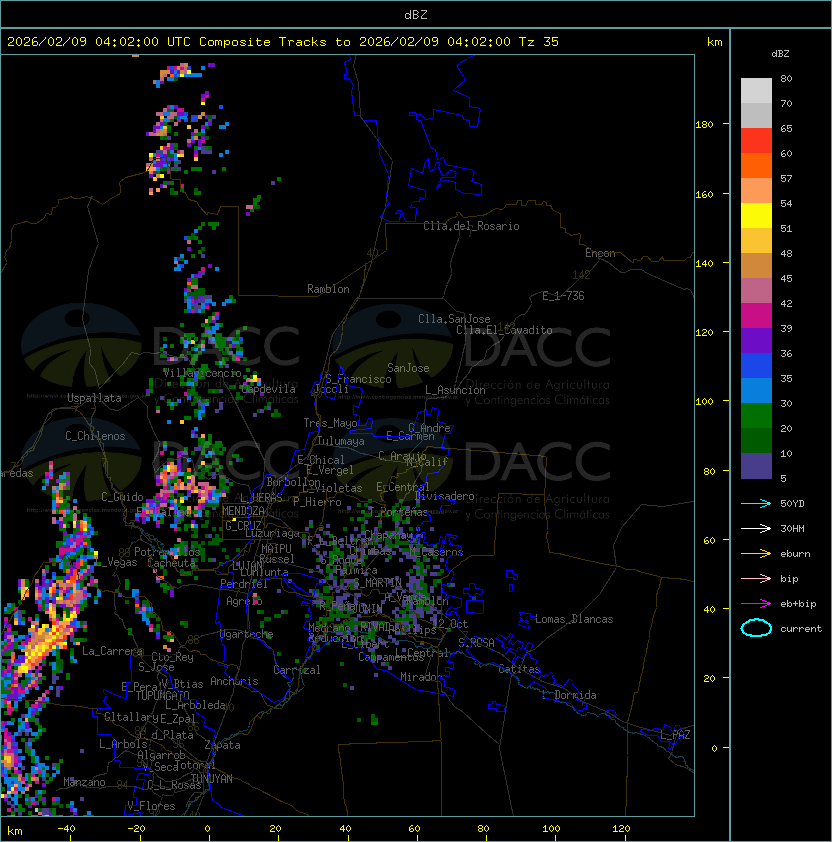Click the cyan 'current' ellipse legend symbol
This screenshot has height=842, width=832.
click(756, 628)
